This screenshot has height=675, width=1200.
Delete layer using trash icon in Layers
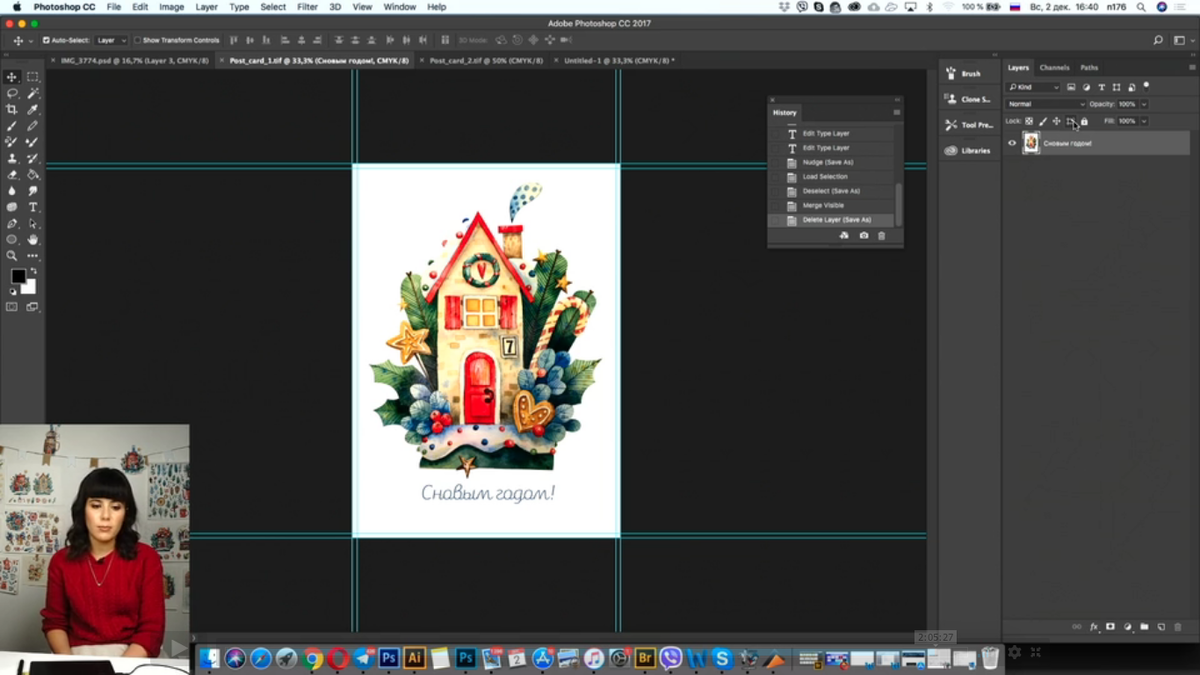tap(1178, 627)
